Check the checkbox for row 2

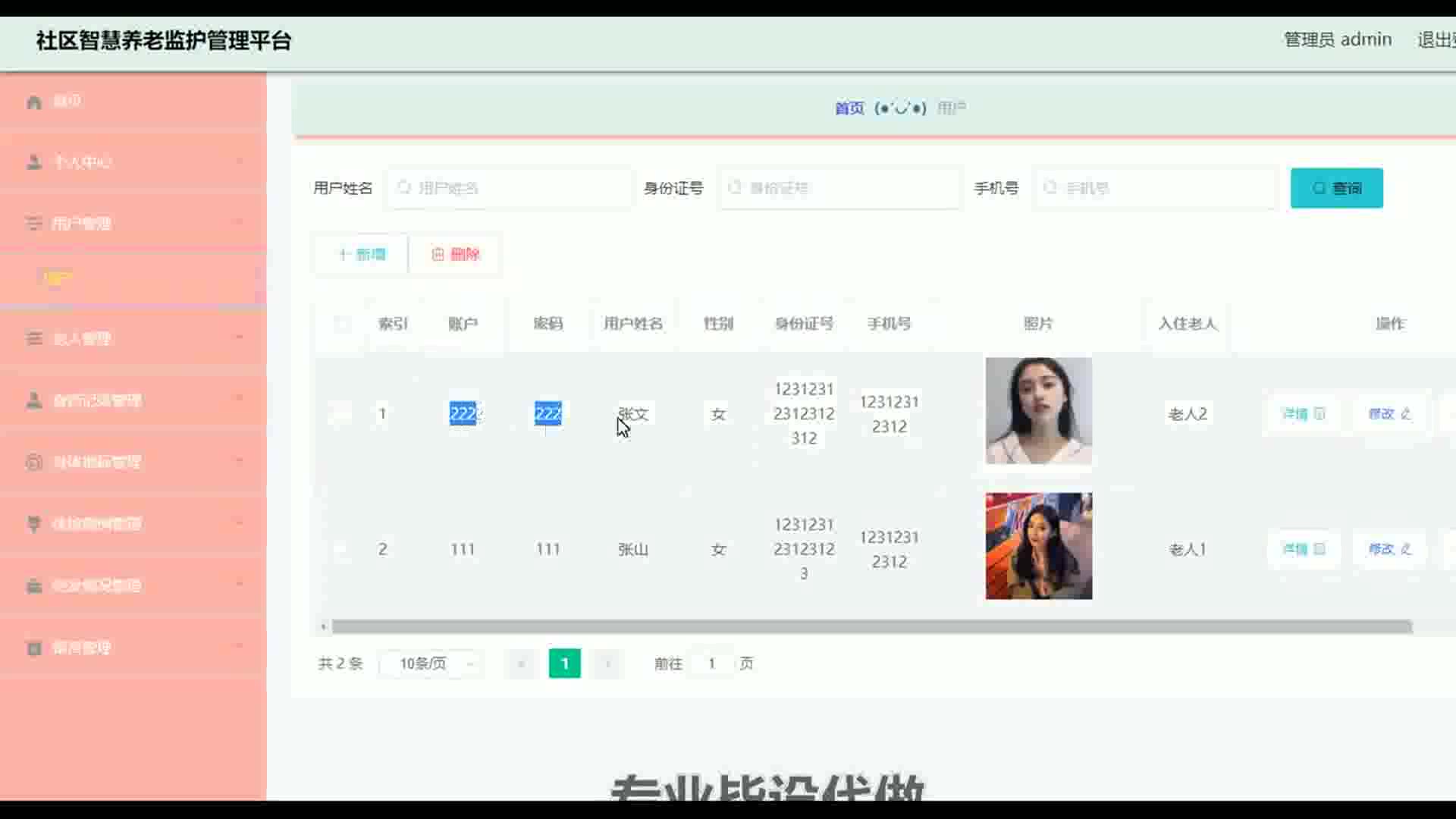click(342, 549)
